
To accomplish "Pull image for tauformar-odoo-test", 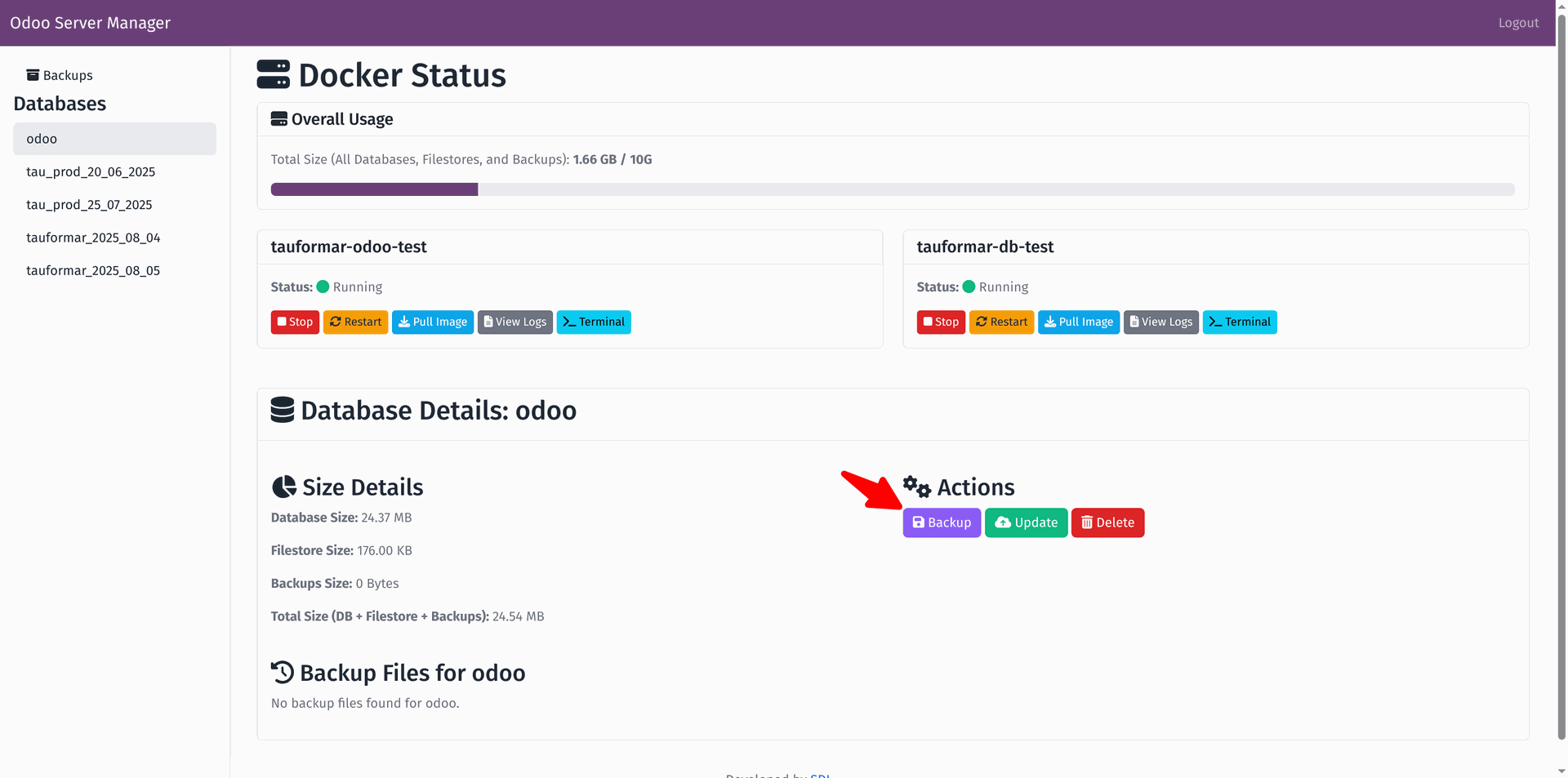I will click(432, 322).
